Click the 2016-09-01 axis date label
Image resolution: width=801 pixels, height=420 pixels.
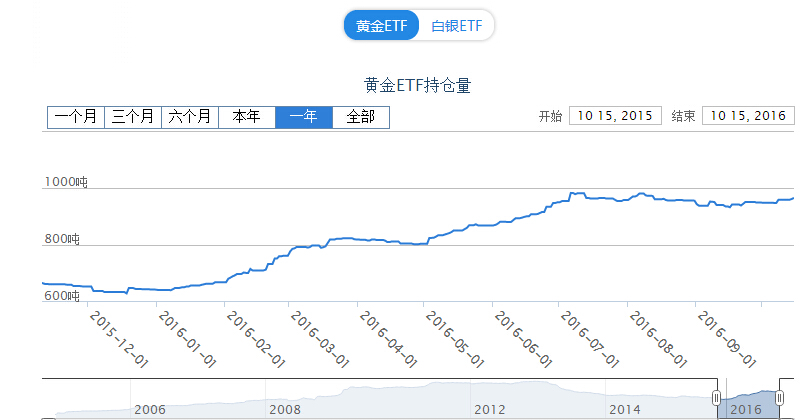point(726,340)
